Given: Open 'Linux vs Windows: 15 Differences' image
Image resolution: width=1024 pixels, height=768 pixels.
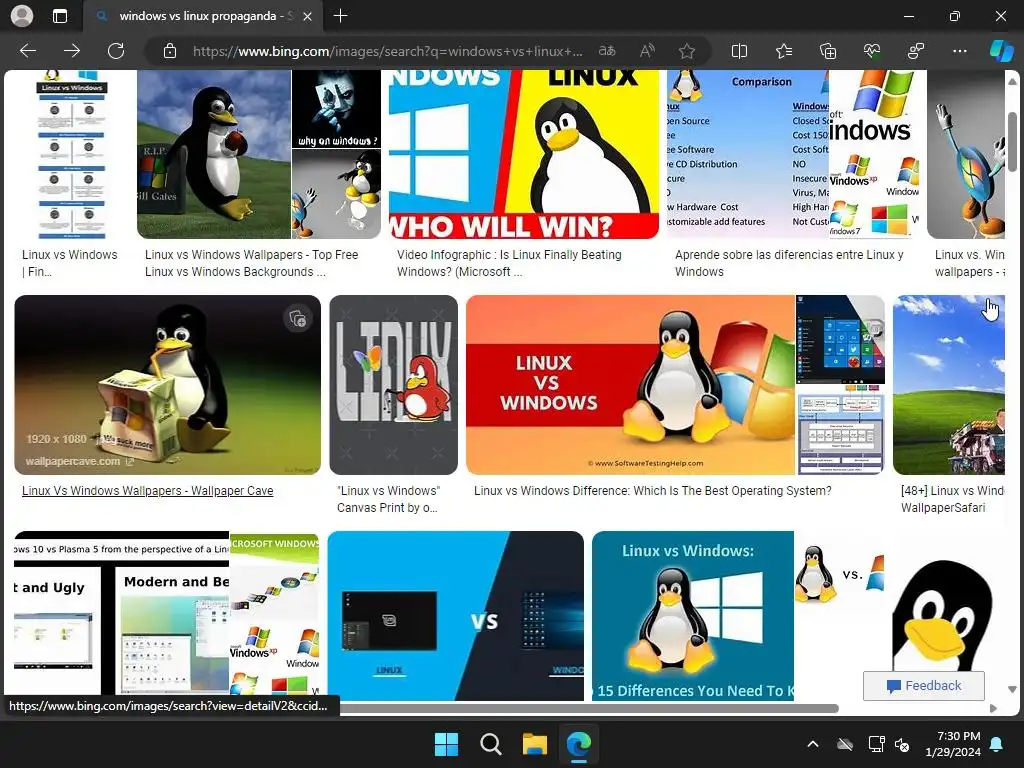Looking at the screenshot, I should click(693, 616).
